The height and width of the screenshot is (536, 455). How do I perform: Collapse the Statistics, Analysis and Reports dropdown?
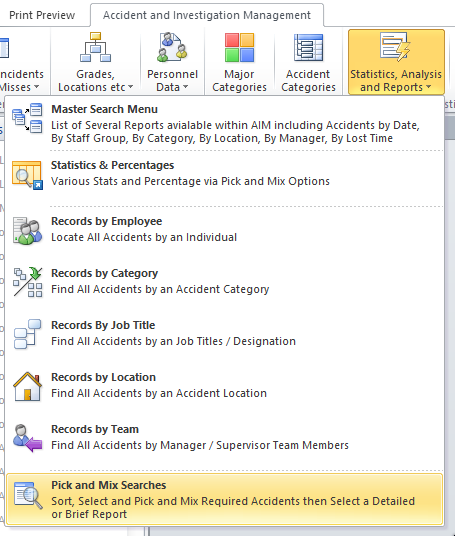396,62
